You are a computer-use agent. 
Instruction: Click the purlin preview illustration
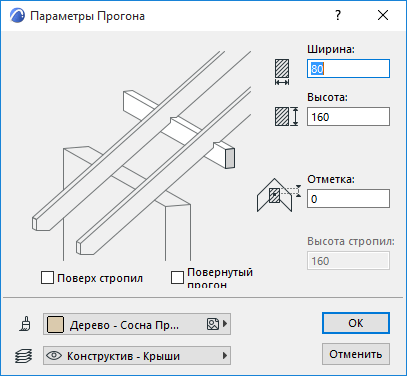click(142, 156)
